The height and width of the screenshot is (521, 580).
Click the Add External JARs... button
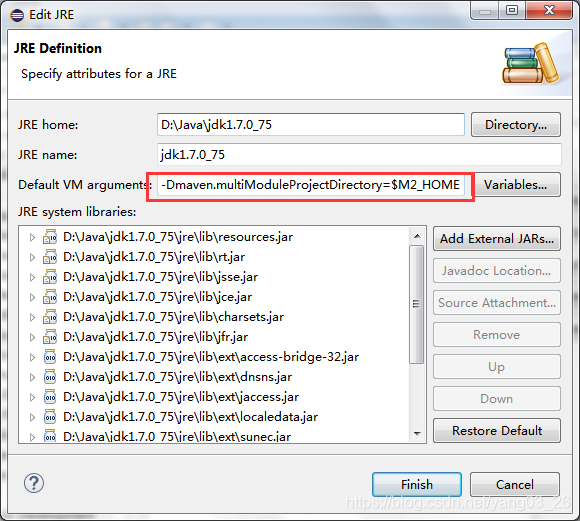(497, 239)
